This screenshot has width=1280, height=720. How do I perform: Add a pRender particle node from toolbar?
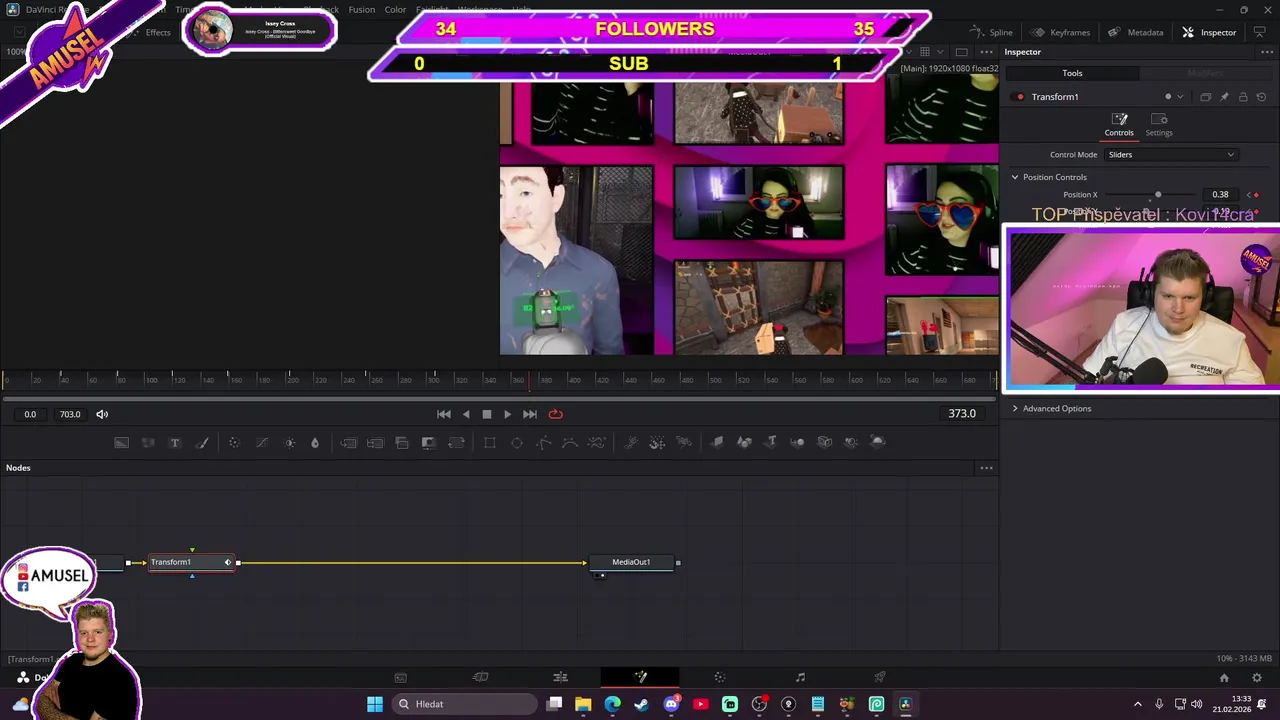click(684, 442)
